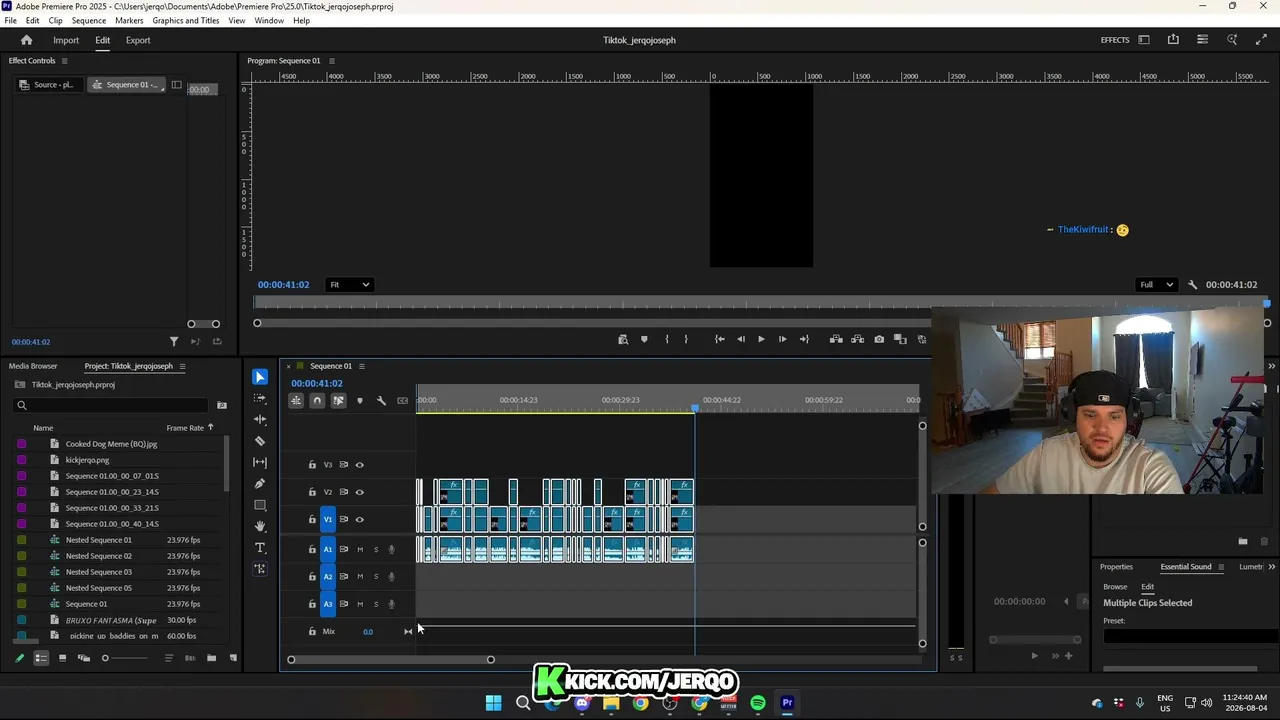
Task: Toggle lock on track V3
Action: [x=312, y=465]
